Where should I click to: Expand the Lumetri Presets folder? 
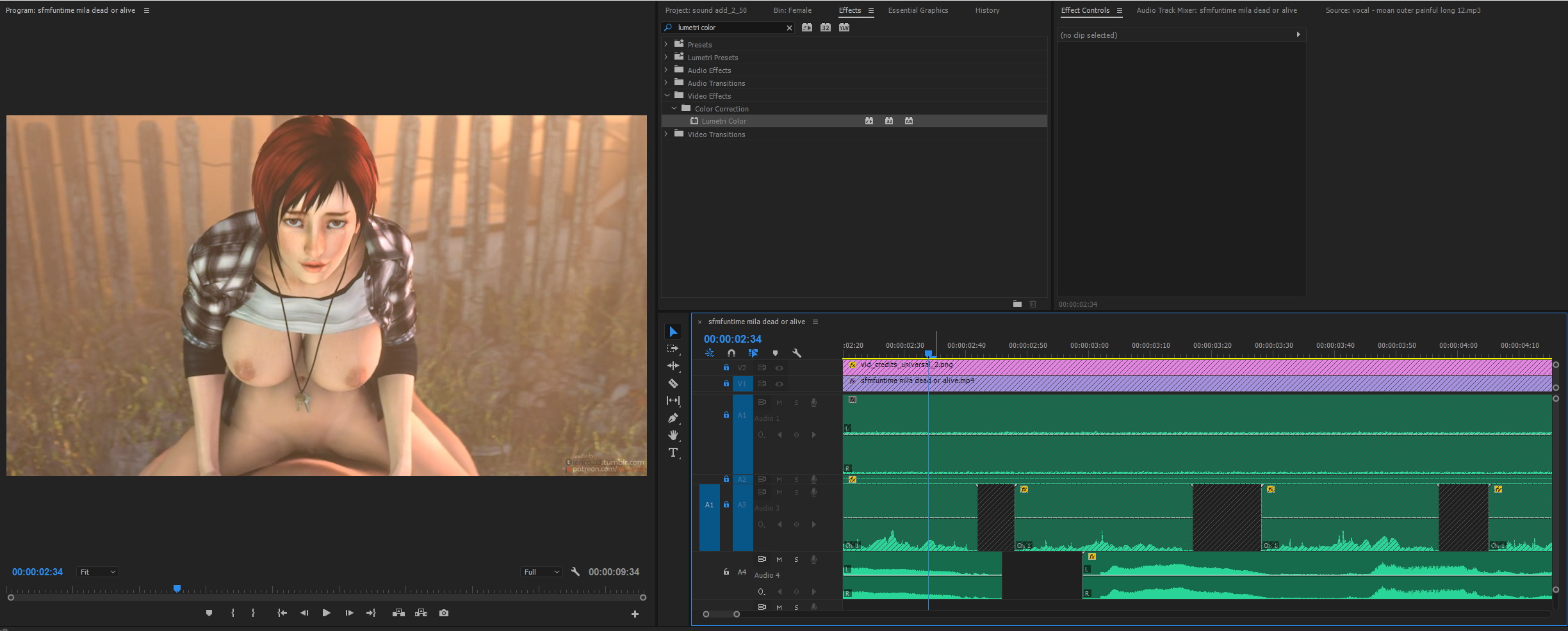(x=666, y=57)
